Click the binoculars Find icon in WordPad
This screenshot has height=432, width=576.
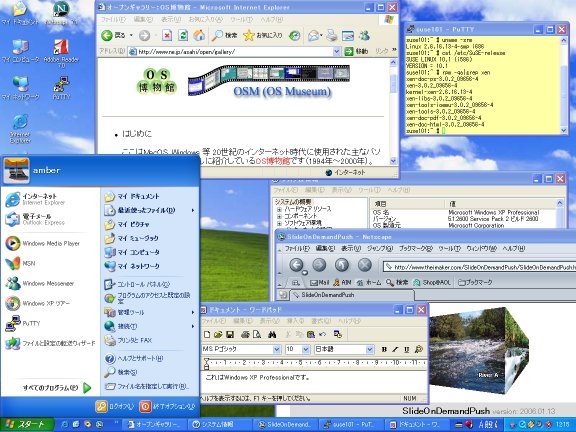272,334
